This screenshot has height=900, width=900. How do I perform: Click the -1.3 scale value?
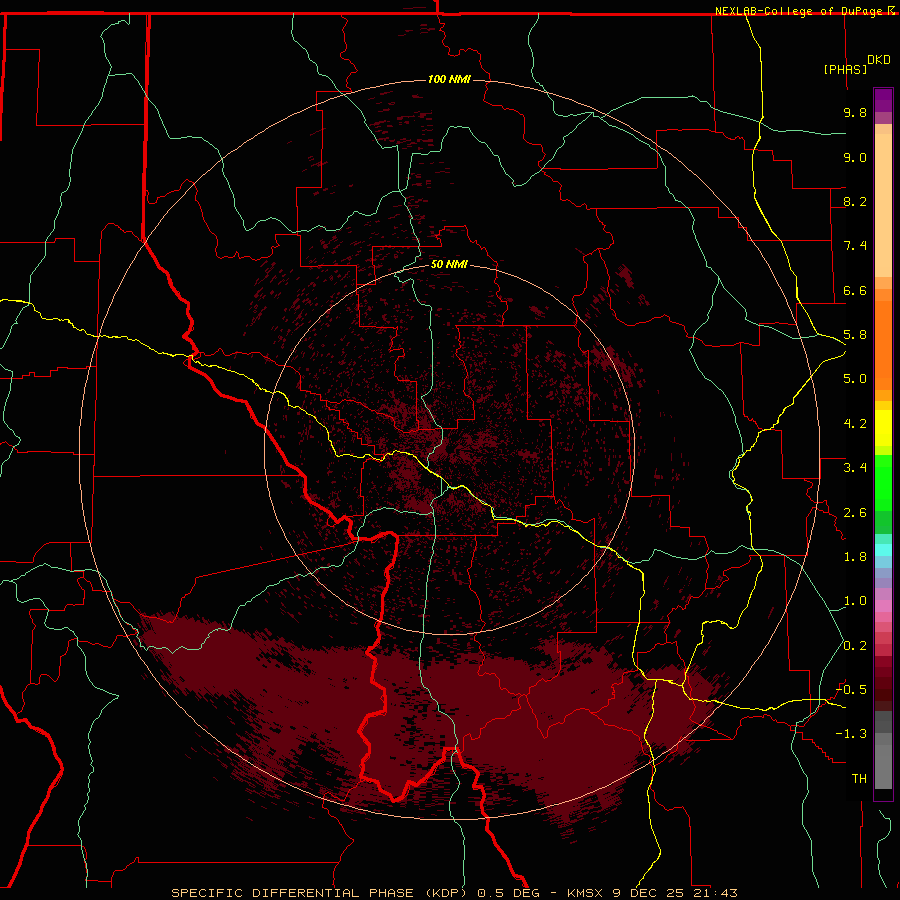coord(852,734)
